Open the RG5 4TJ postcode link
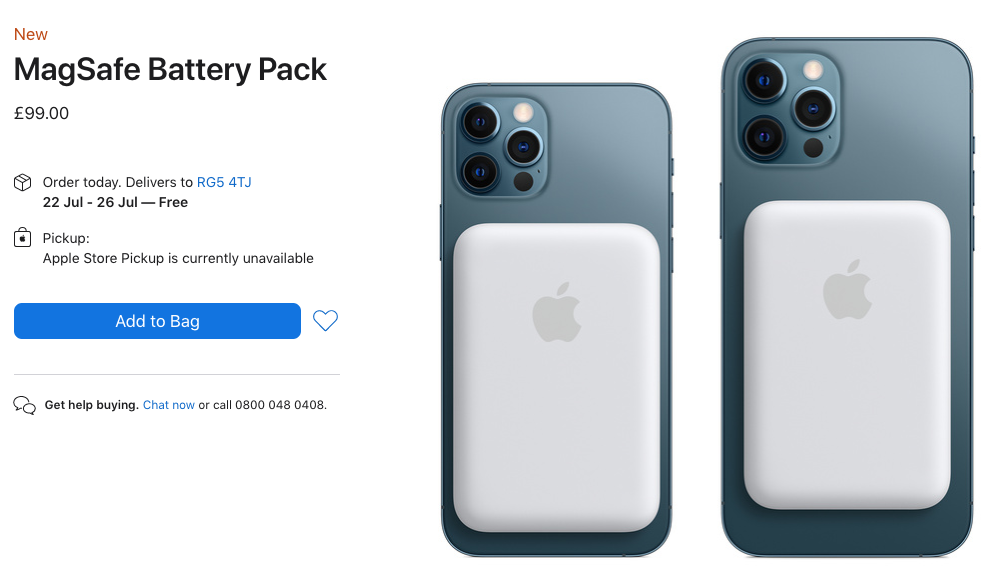The height and width of the screenshot is (577, 994). (224, 182)
